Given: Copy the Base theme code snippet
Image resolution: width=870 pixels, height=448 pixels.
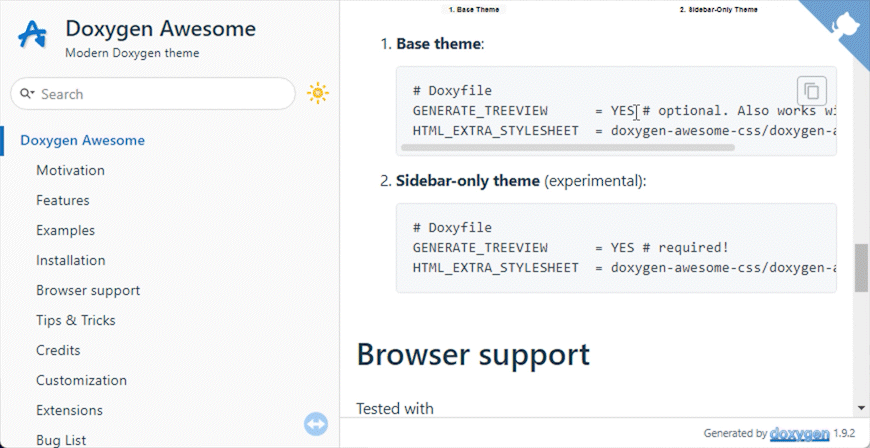Looking at the screenshot, I should coord(811,91).
